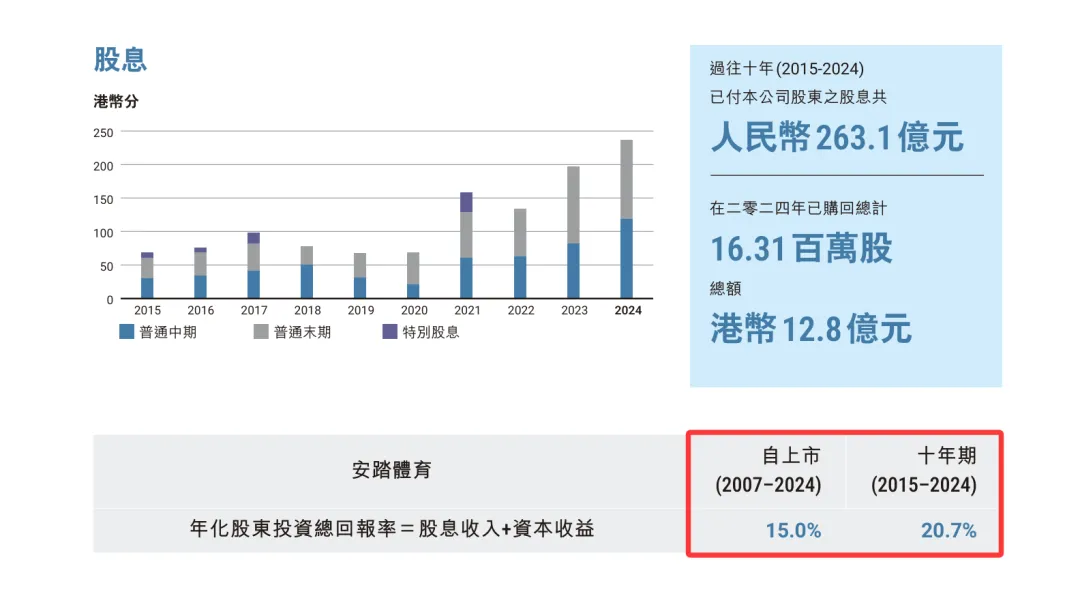Click the y-axis value 100

tap(103, 233)
